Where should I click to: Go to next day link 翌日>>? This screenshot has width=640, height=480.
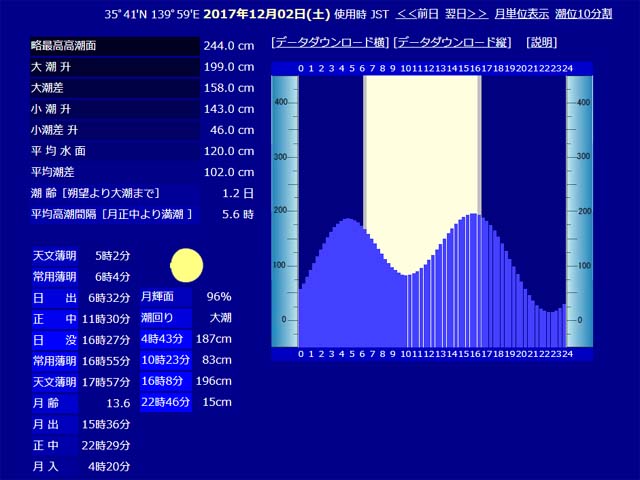click(x=466, y=14)
